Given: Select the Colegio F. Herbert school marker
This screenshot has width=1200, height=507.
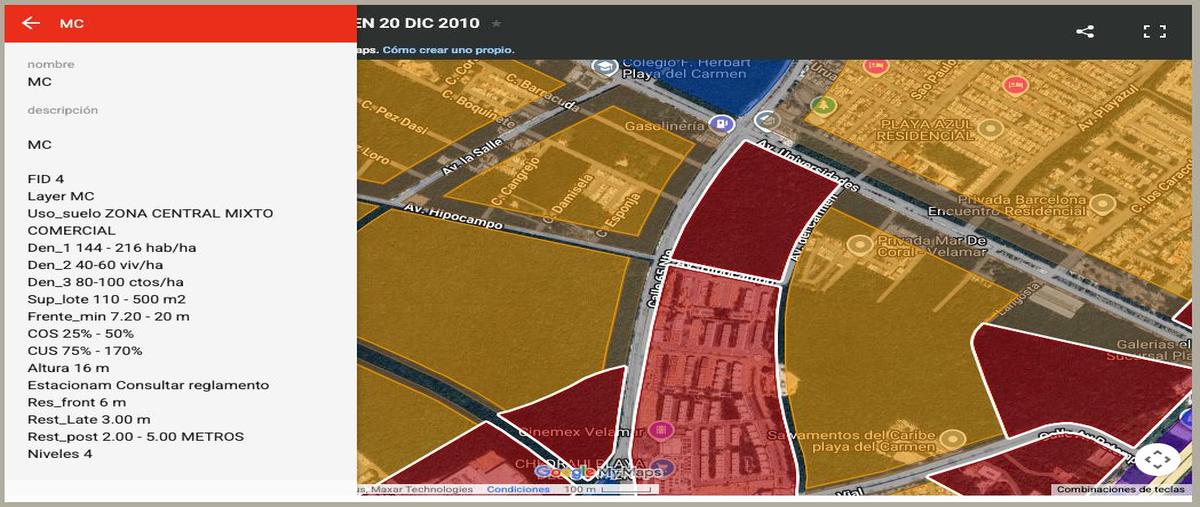Looking at the screenshot, I should coord(604,67).
